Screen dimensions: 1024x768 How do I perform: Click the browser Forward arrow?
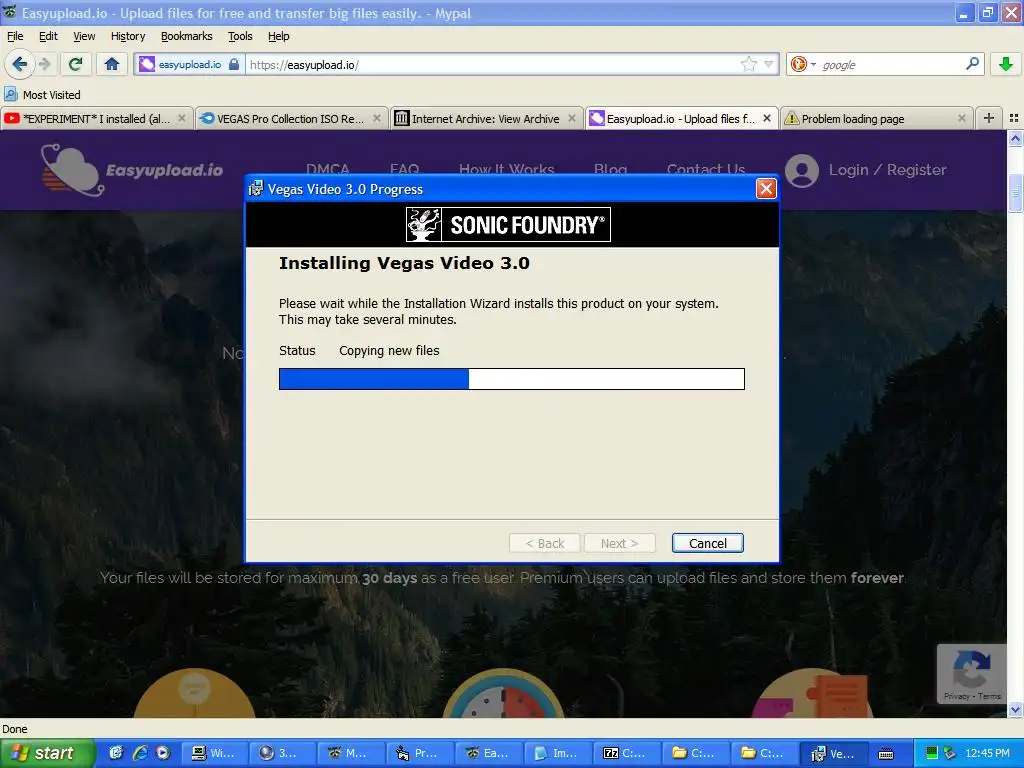tap(44, 64)
